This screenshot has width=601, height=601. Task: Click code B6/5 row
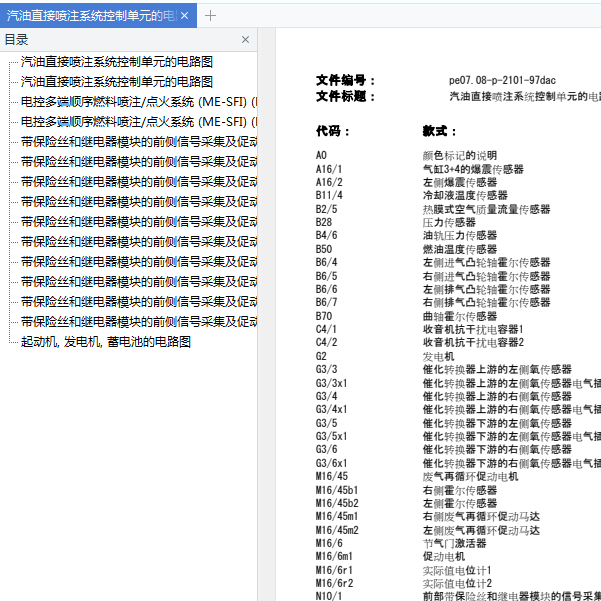327,276
